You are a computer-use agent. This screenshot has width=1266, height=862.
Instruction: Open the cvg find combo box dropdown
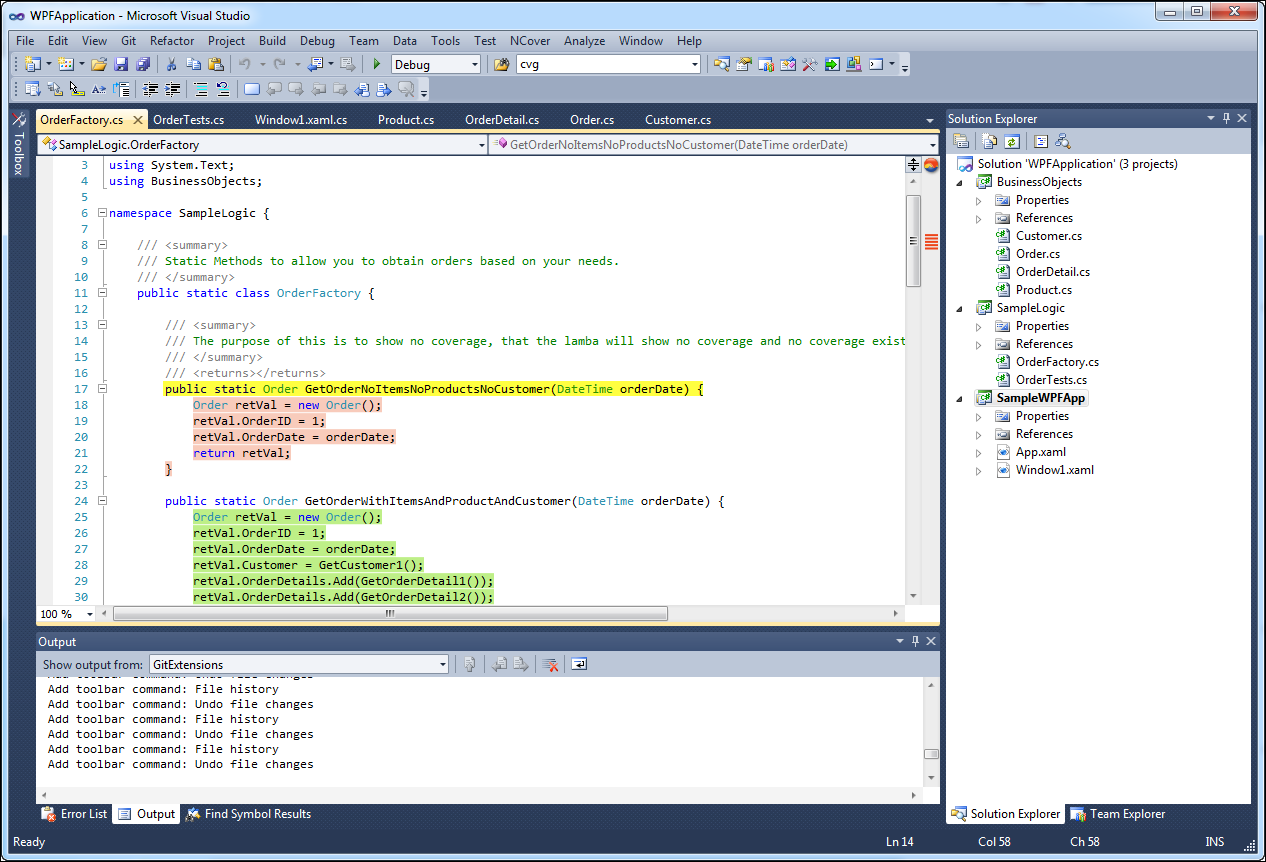click(x=695, y=64)
